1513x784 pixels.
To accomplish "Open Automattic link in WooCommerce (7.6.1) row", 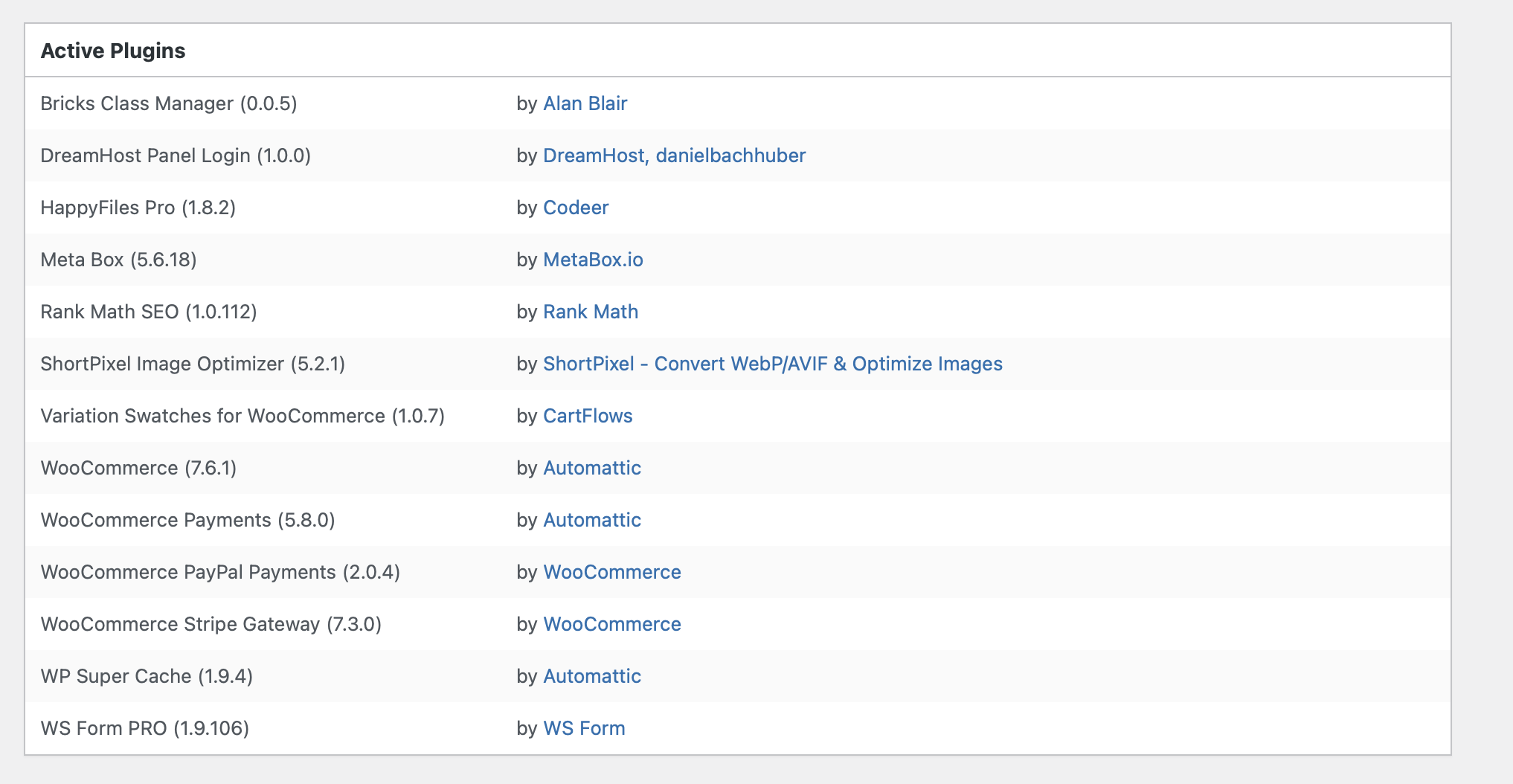I will [x=592, y=468].
